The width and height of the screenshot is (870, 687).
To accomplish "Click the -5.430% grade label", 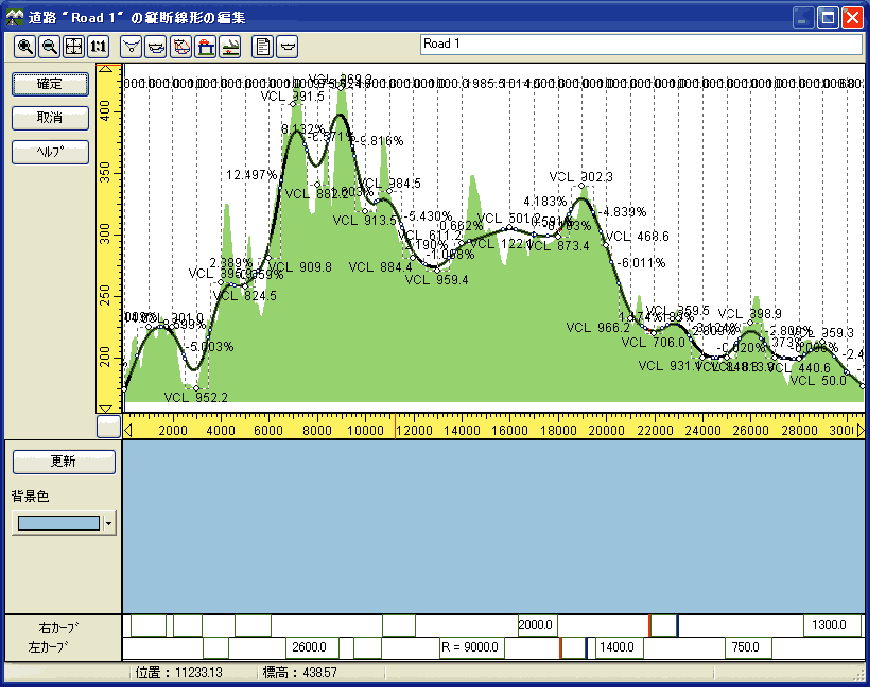I will 428,216.
